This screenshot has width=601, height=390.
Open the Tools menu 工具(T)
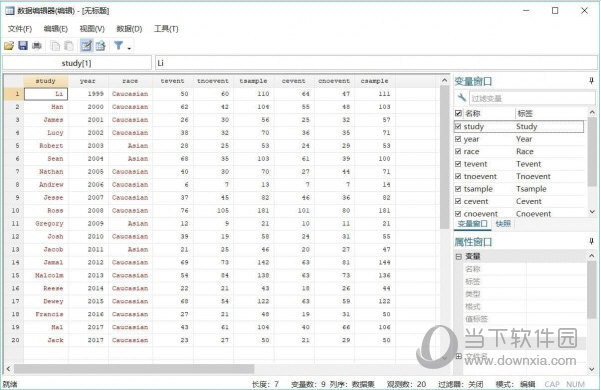(x=166, y=29)
